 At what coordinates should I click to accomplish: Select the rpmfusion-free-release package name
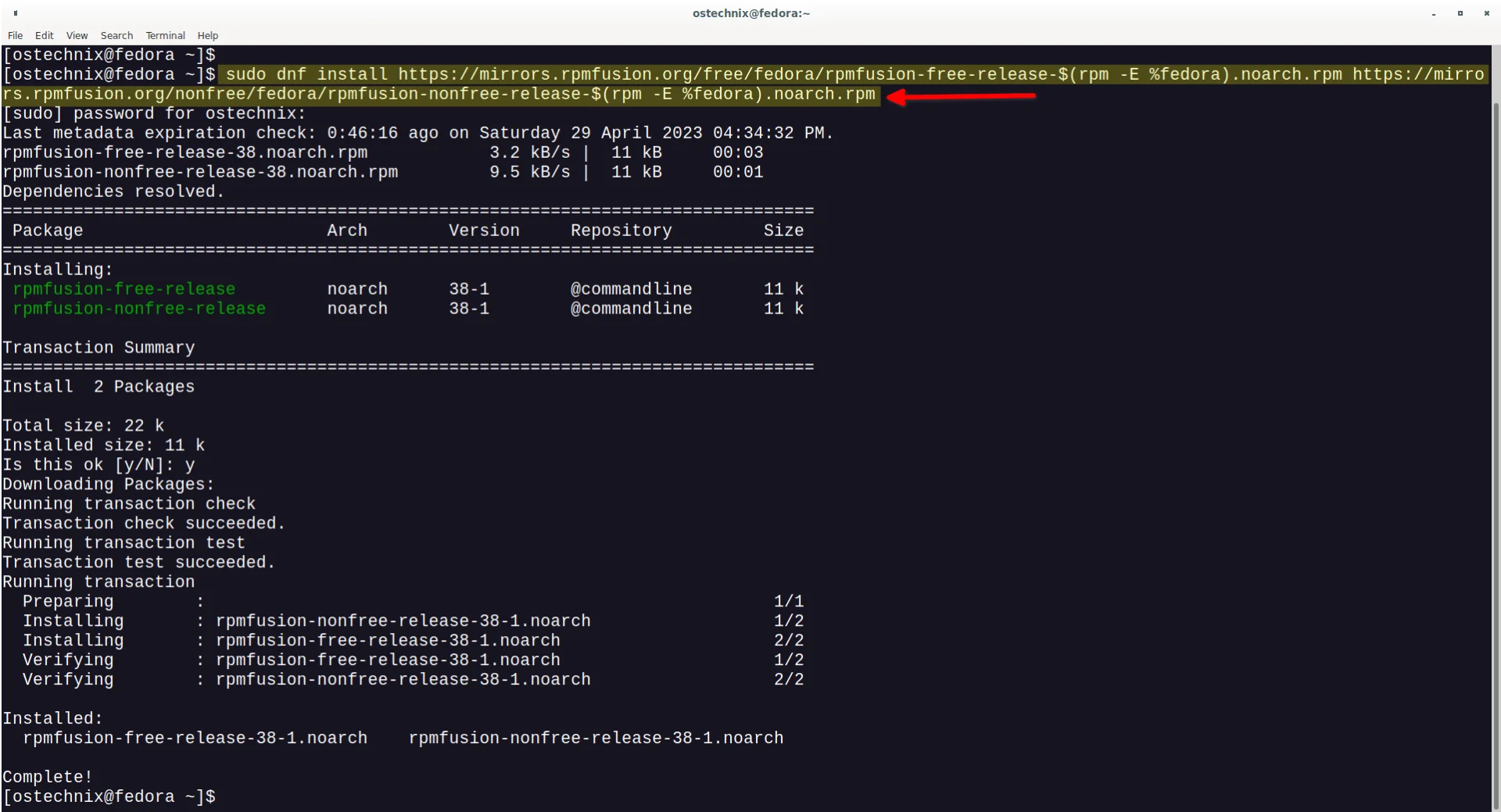coord(124,288)
